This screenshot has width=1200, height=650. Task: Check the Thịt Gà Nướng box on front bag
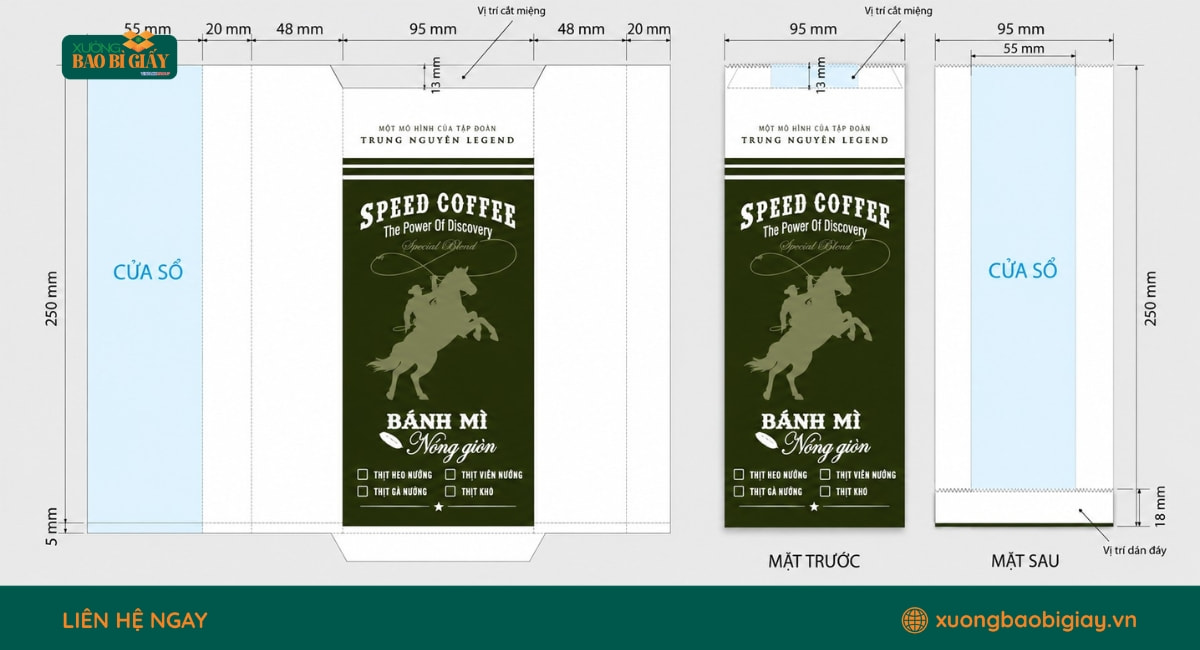(739, 491)
